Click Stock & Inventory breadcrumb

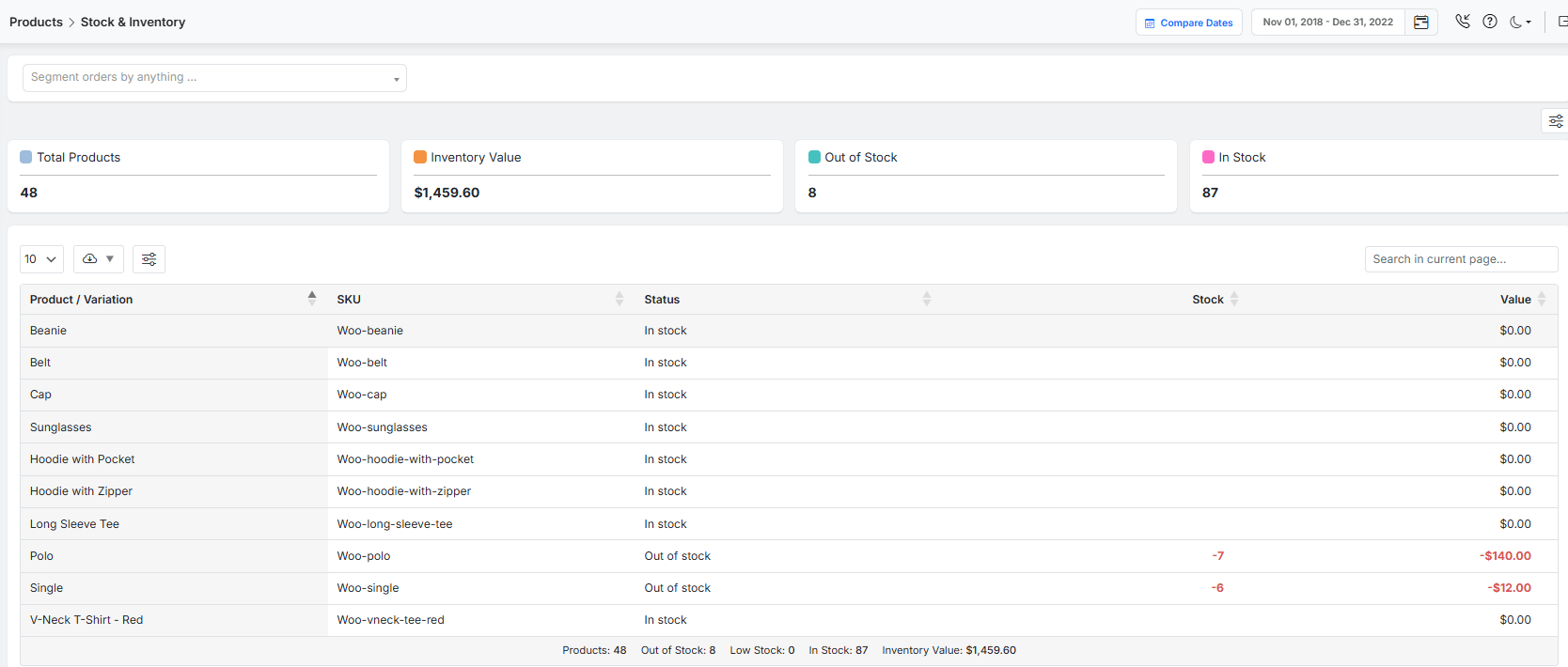point(133,23)
